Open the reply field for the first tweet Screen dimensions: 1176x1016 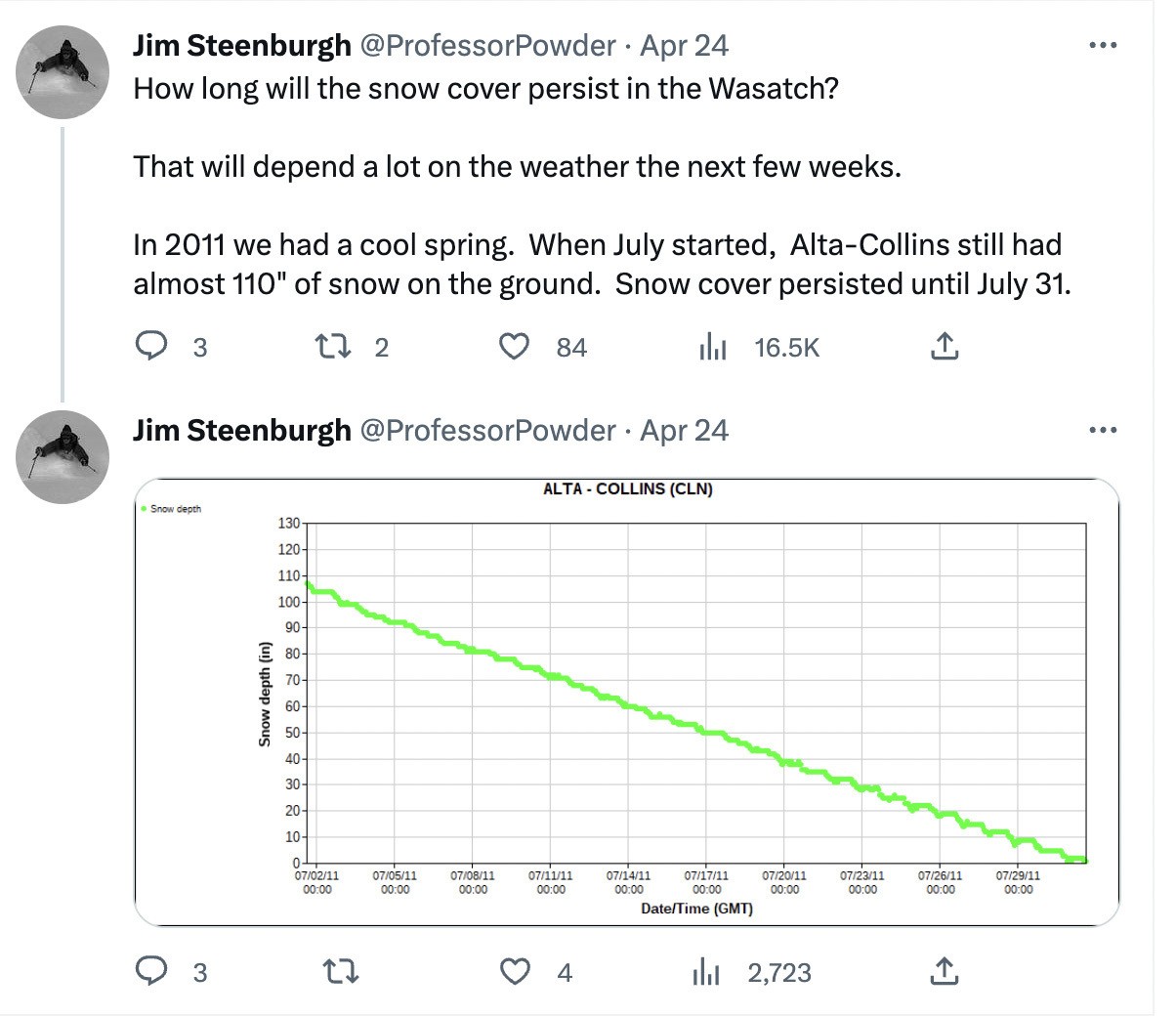pyautogui.click(x=153, y=347)
